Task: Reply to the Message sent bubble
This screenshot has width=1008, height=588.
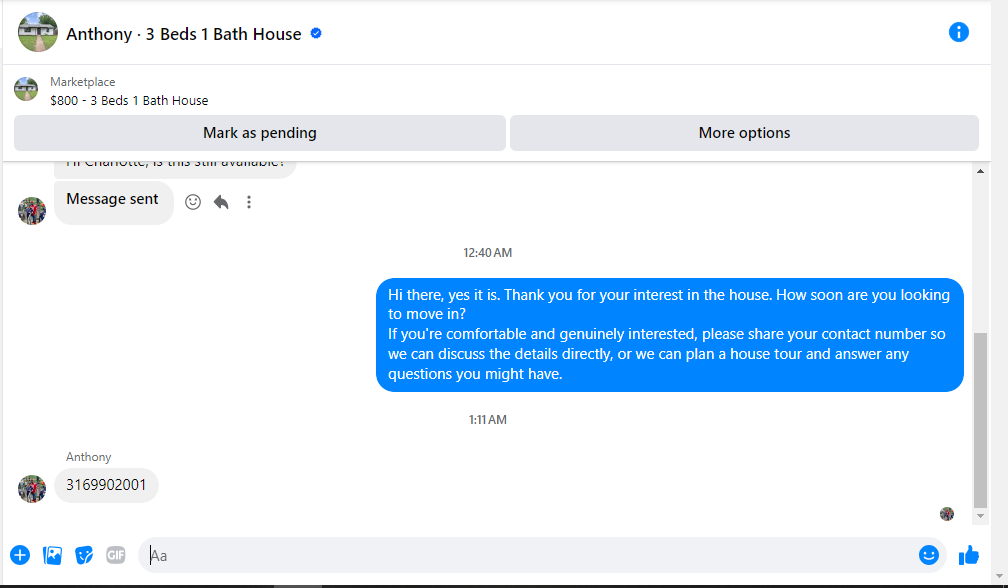Action: (221, 202)
